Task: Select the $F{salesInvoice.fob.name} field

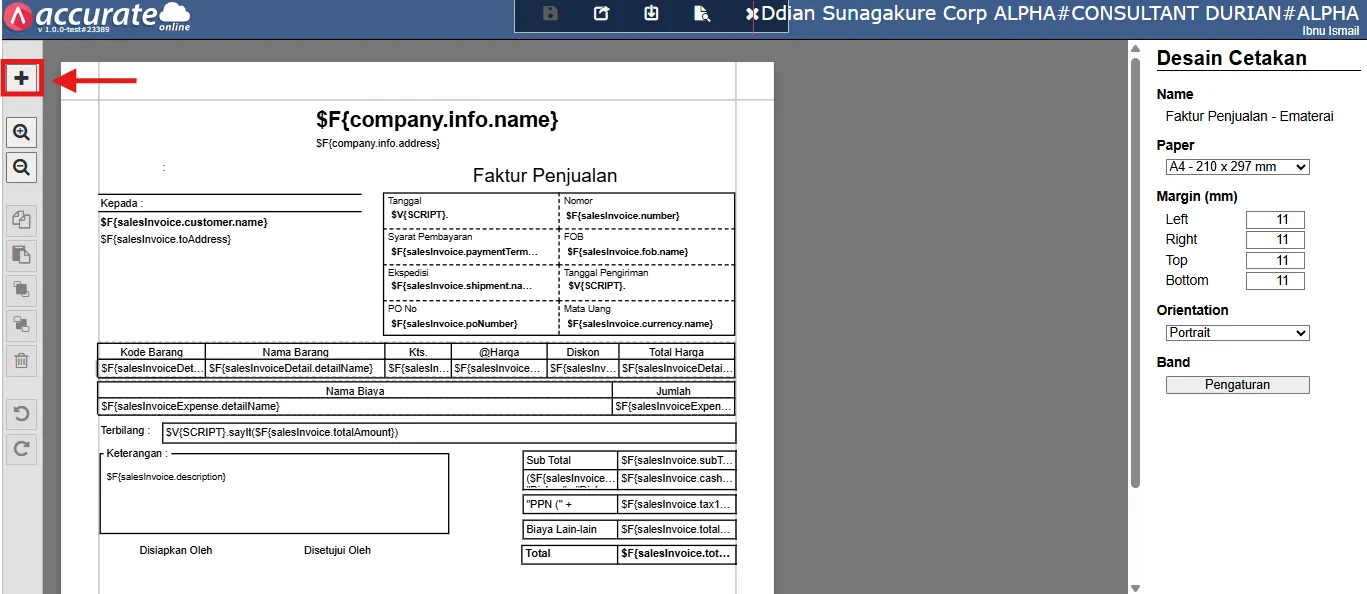Action: click(x=627, y=252)
